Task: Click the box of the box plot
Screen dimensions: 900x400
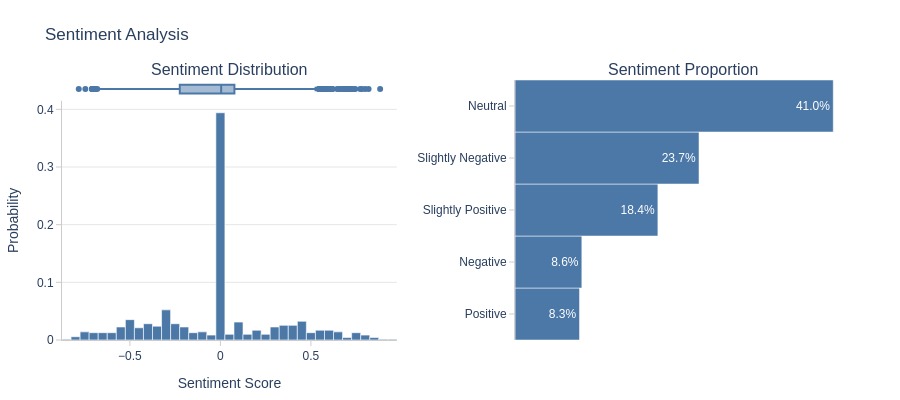Action: coord(207,89)
